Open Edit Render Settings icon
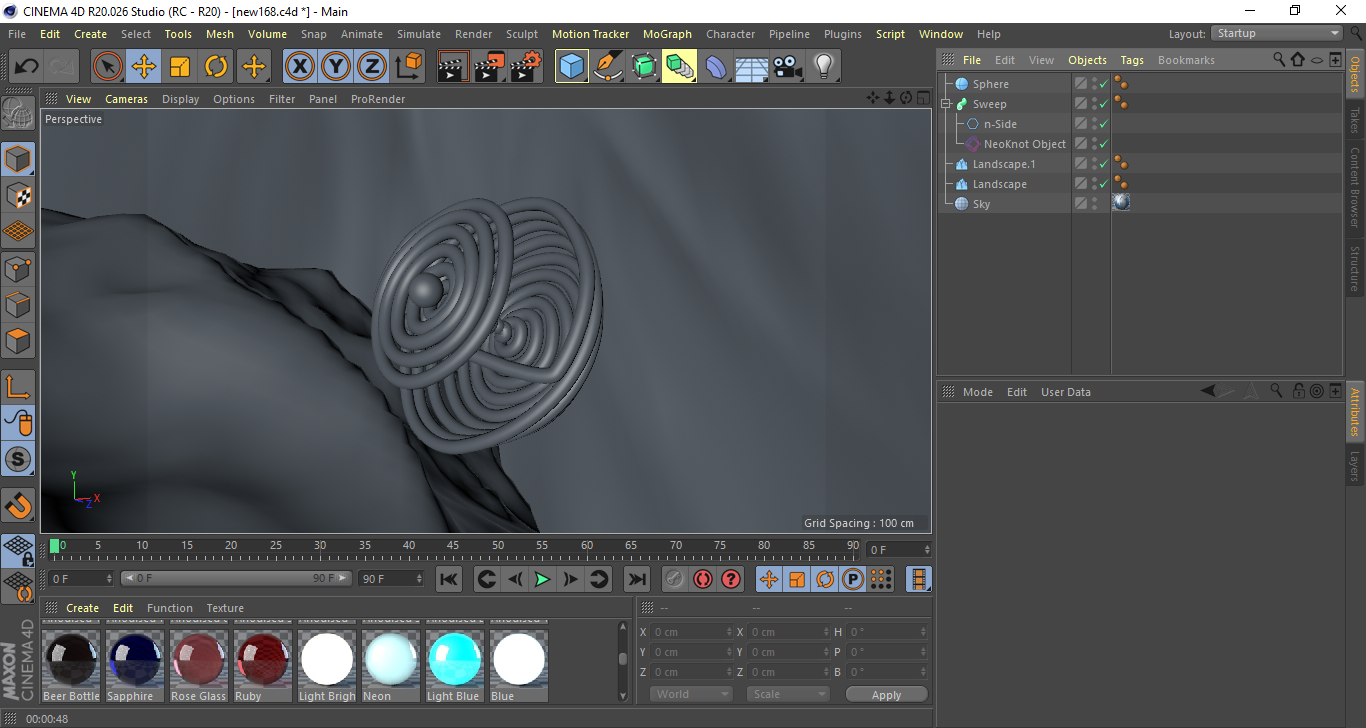This screenshot has height=728, width=1366. point(526,67)
